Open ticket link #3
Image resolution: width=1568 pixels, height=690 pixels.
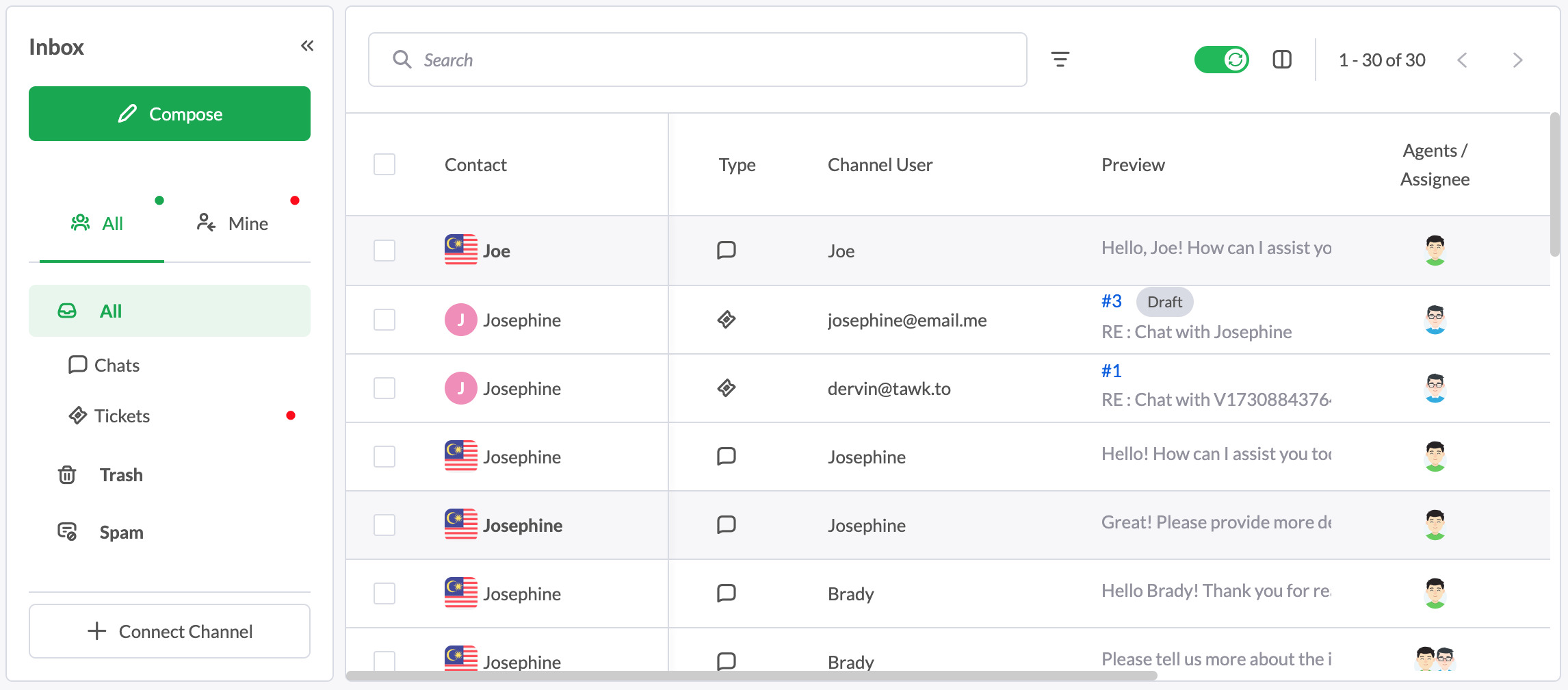coord(1112,301)
